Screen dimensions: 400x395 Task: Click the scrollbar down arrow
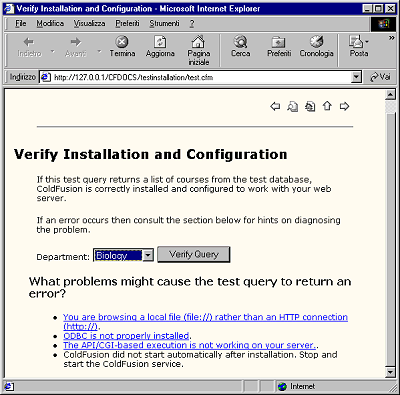[x=390, y=372]
